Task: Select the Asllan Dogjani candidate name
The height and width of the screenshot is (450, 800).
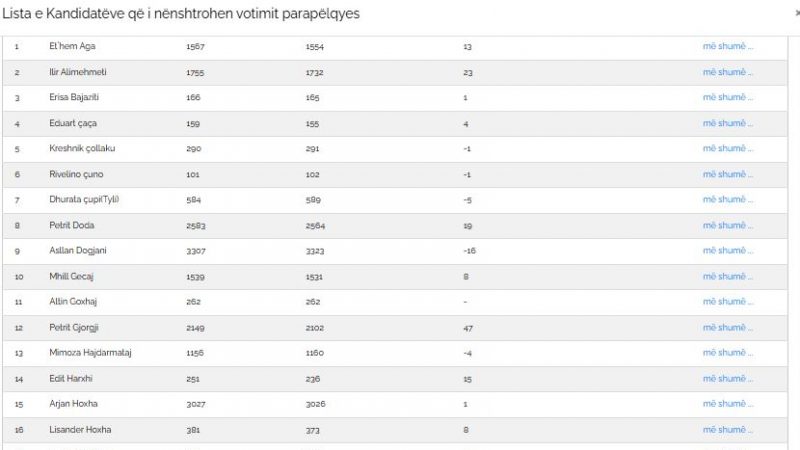Action: [x=78, y=251]
